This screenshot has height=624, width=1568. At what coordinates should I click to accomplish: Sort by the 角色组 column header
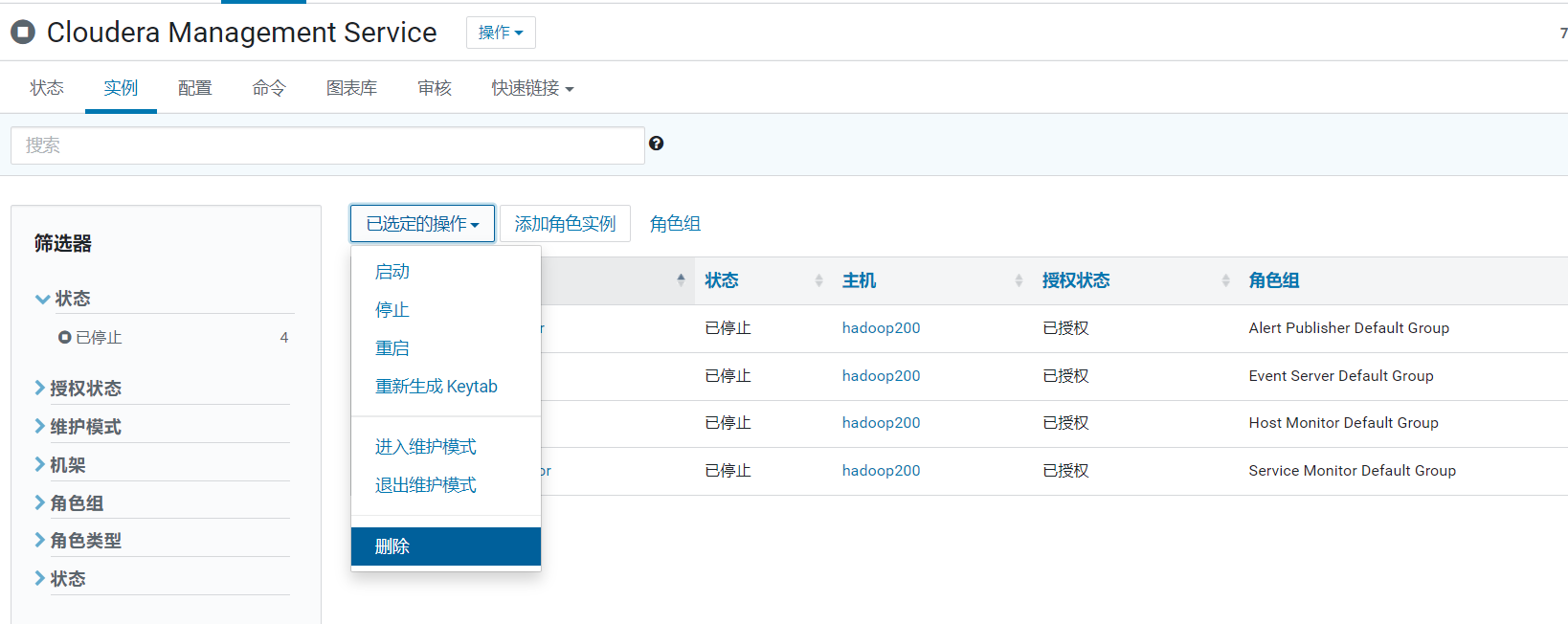coord(1274,280)
